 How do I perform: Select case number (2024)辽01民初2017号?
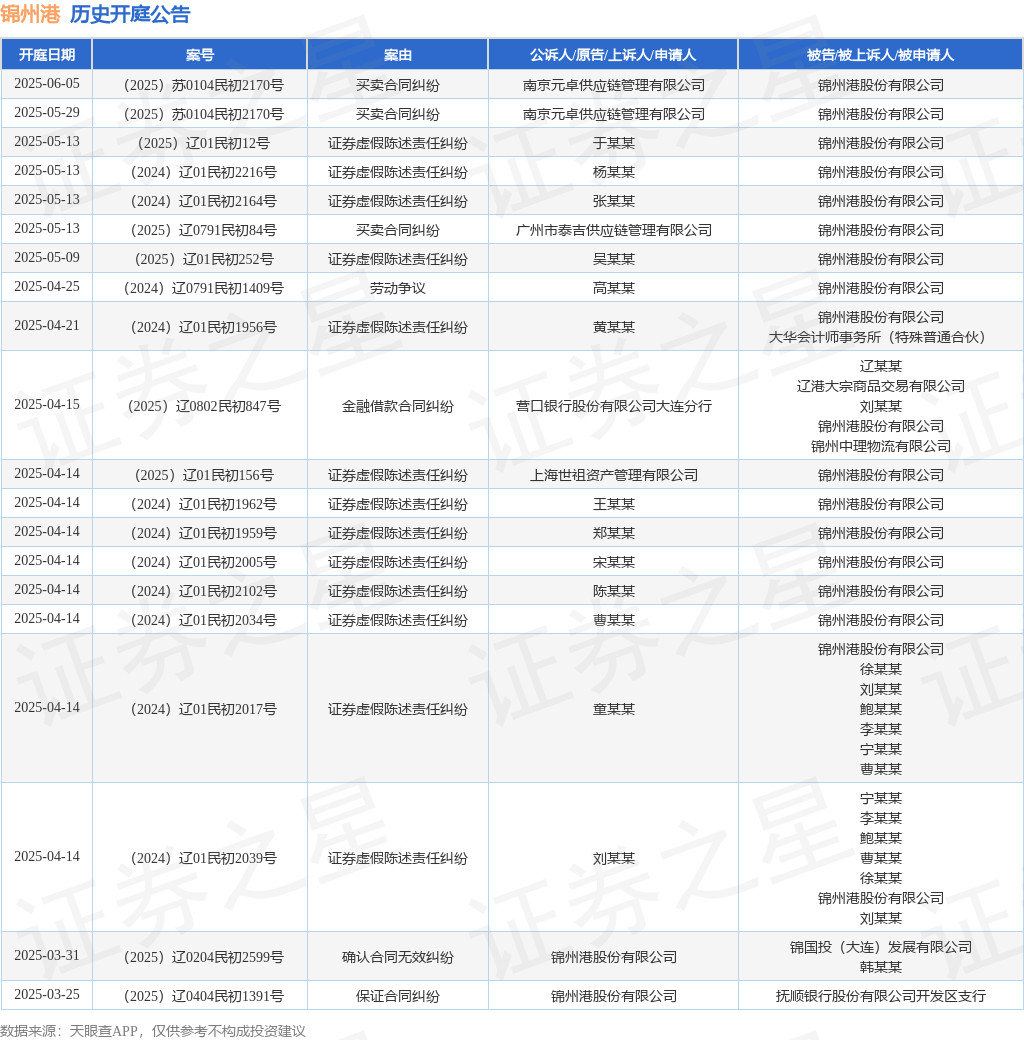(200, 709)
